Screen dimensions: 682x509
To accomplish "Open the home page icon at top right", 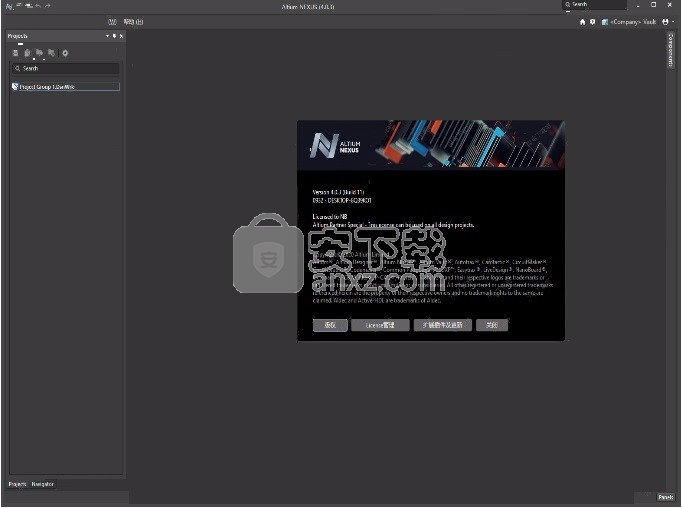I will tap(582, 22).
